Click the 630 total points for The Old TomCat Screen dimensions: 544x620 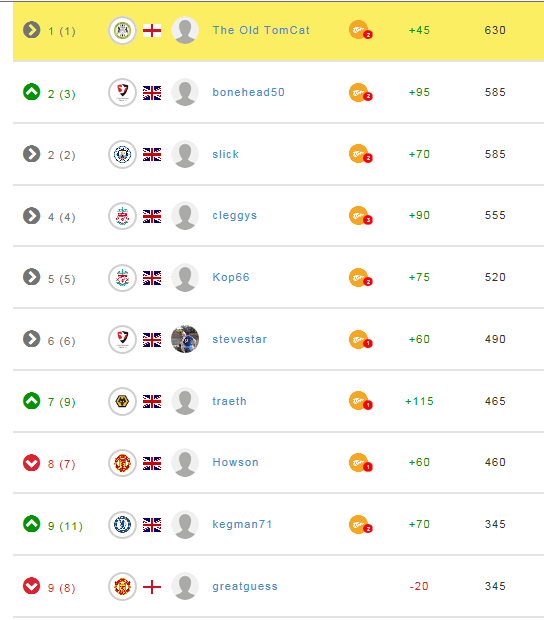(x=495, y=30)
